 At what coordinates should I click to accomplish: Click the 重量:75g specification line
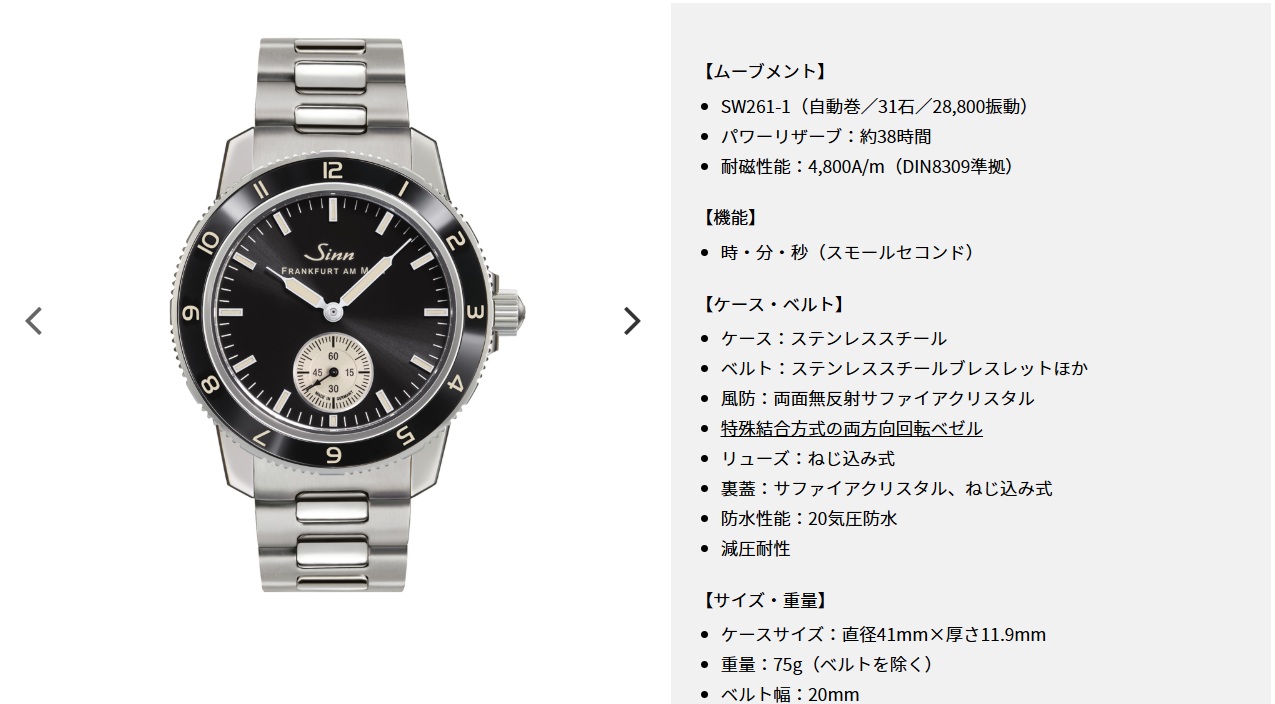[x=829, y=664]
